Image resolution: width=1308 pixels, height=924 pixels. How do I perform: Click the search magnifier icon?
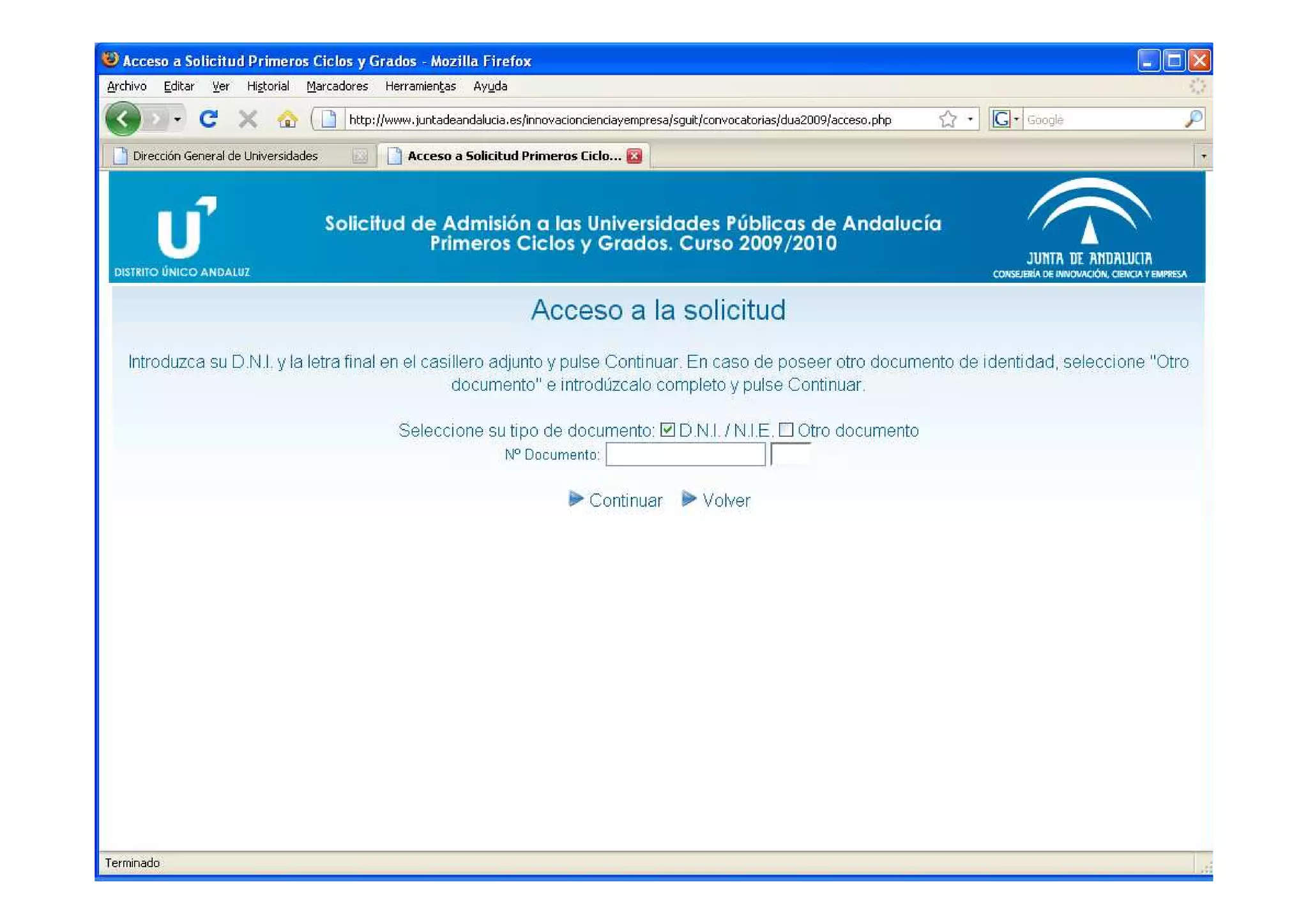[x=1193, y=119]
